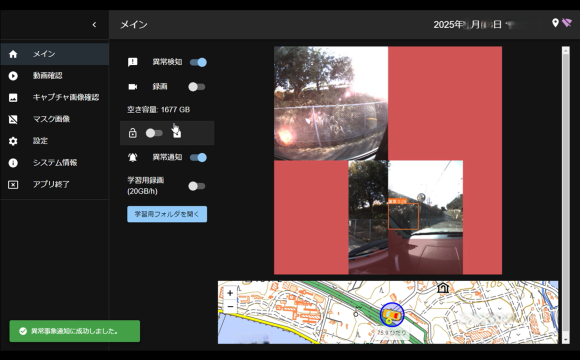This screenshot has width=580, height=360.
Task: Click the アプリ終了 exit icon
Action: 13,185
